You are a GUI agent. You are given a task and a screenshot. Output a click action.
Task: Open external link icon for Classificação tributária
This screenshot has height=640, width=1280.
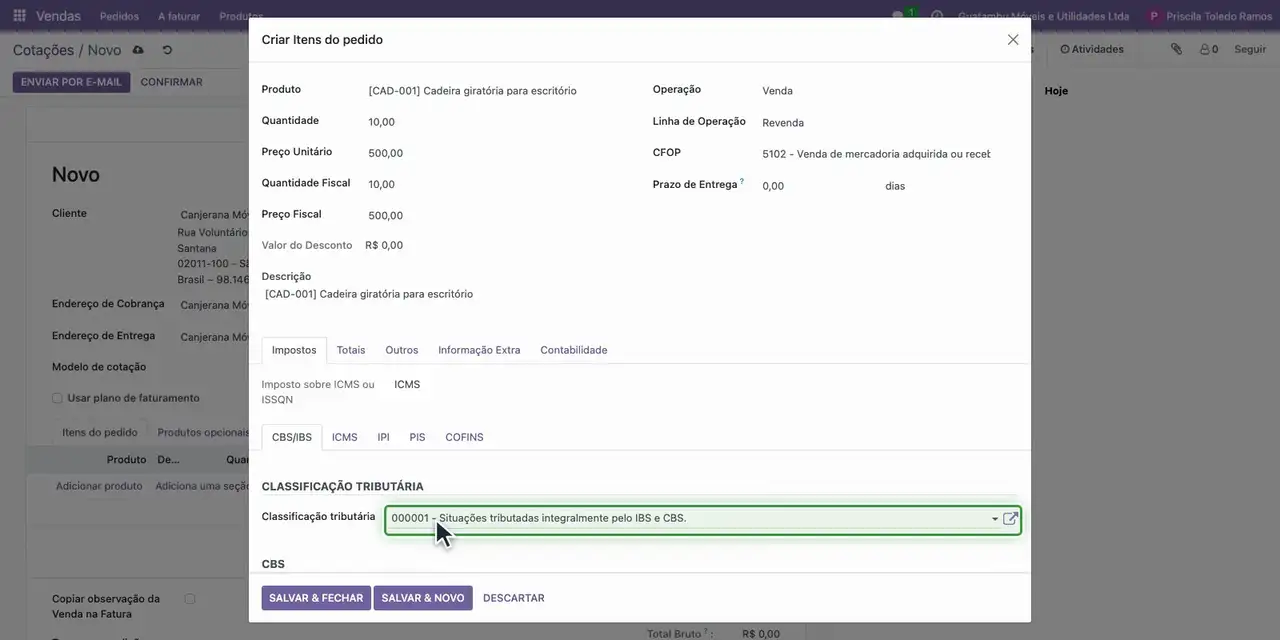[x=1010, y=518]
